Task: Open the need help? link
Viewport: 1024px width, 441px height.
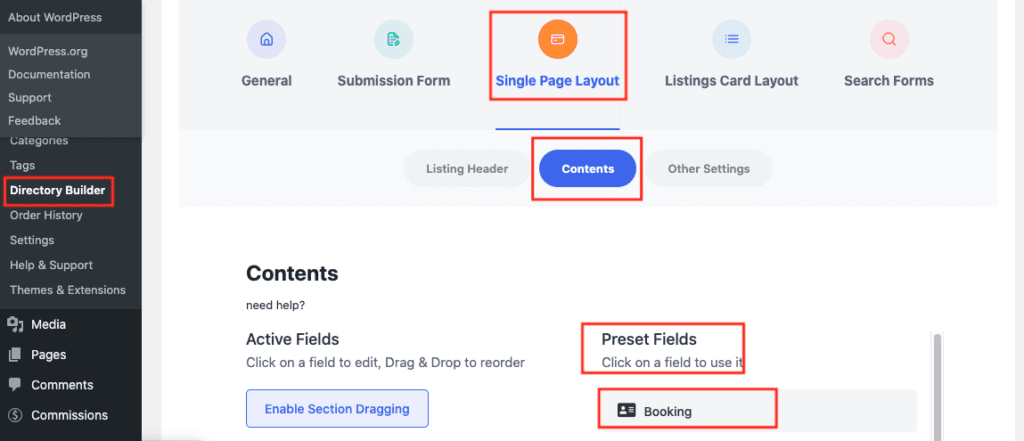Action: coord(276,305)
